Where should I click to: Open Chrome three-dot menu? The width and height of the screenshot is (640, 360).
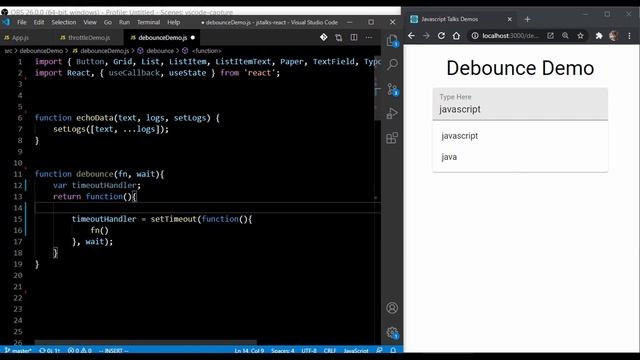(629, 36)
